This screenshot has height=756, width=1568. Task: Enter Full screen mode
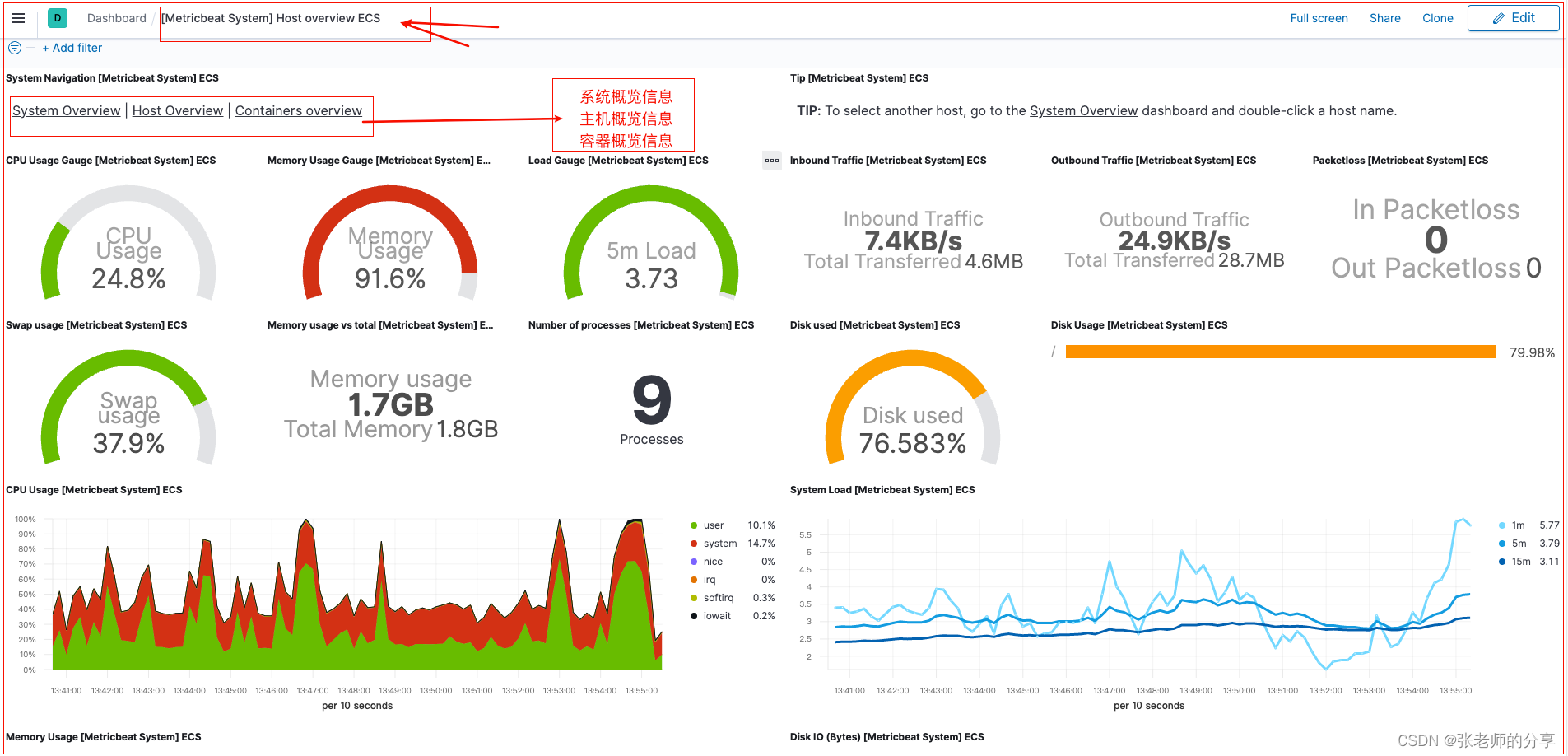pyautogui.click(x=1319, y=18)
